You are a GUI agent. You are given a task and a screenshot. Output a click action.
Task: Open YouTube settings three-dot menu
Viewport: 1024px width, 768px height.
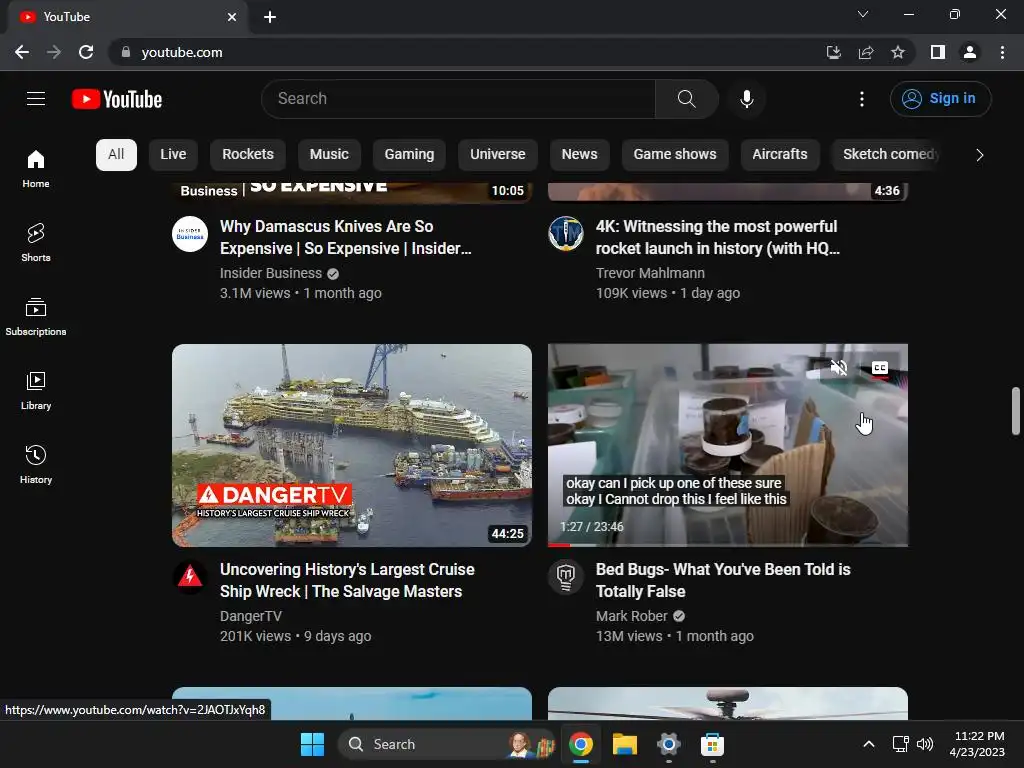(861, 99)
